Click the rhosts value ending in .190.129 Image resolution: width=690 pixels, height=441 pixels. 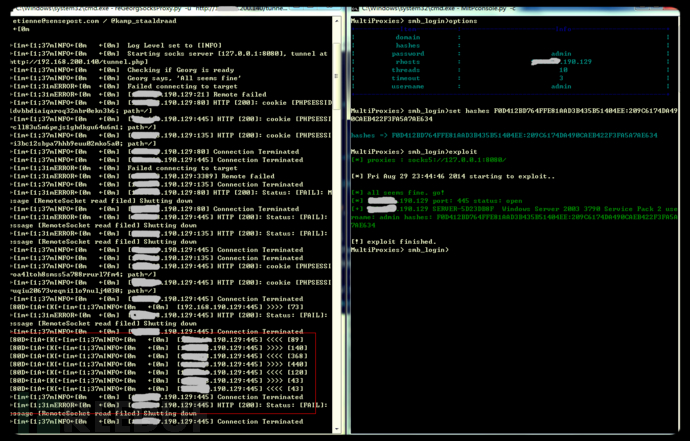[562, 62]
